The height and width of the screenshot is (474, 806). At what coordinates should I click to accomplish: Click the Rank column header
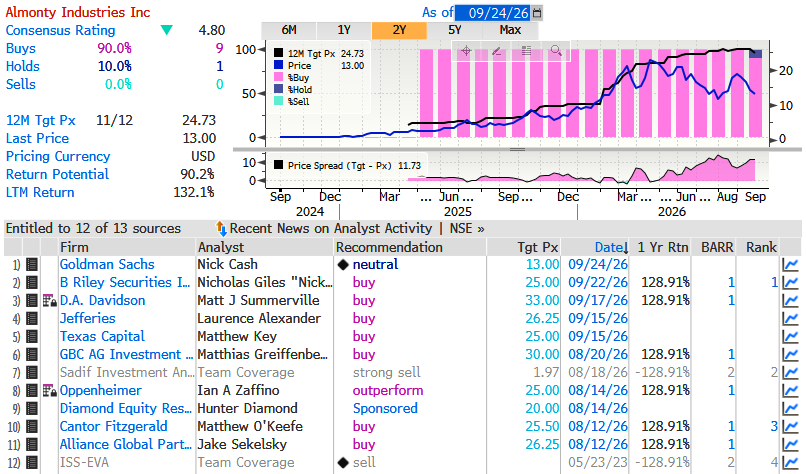pyautogui.click(x=761, y=247)
